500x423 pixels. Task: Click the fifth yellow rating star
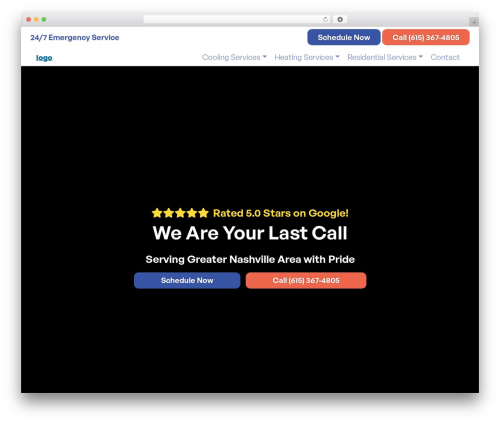[203, 213]
